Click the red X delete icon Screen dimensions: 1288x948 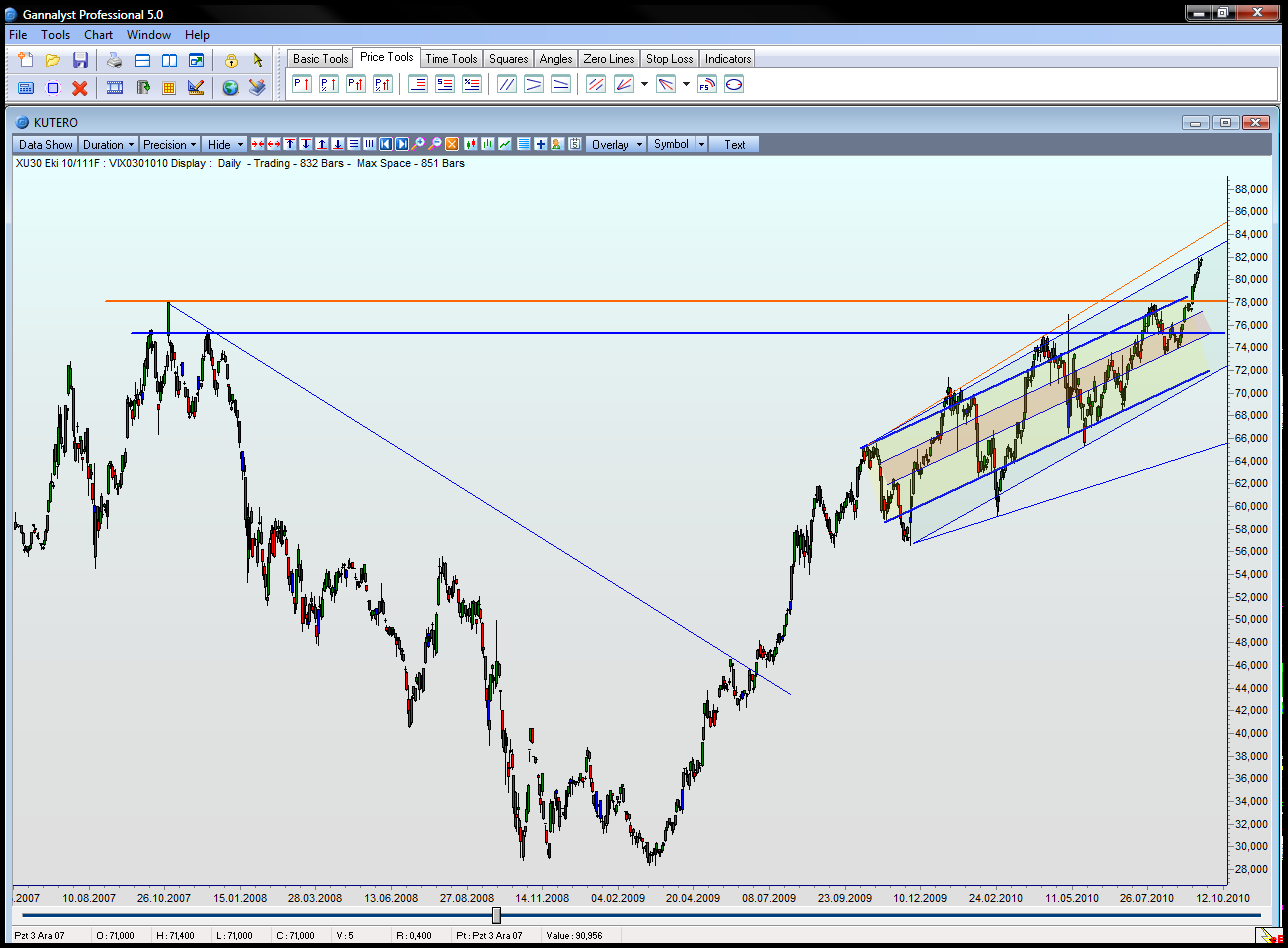click(x=80, y=88)
